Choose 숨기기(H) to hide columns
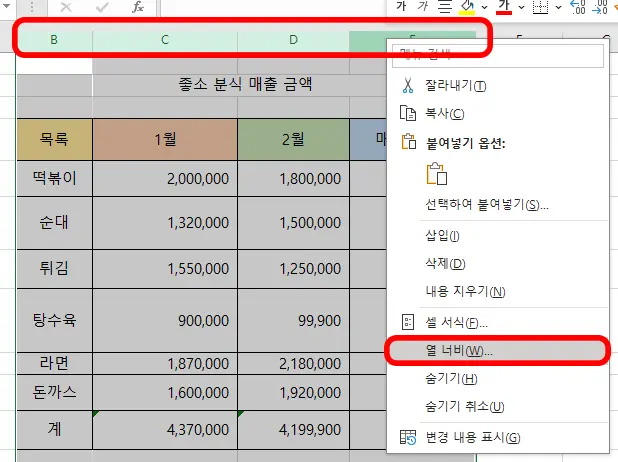This screenshot has width=618, height=462. coord(498,378)
